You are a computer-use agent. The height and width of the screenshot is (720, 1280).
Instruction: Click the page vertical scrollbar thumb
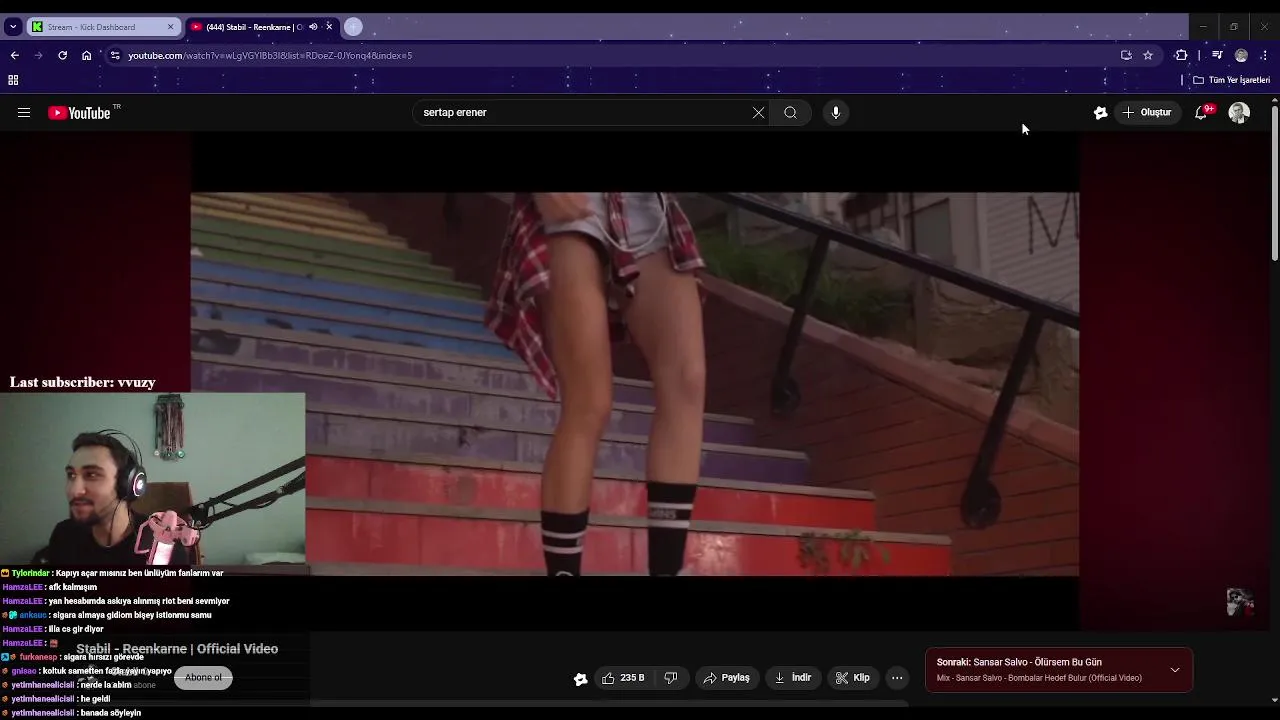[1274, 185]
